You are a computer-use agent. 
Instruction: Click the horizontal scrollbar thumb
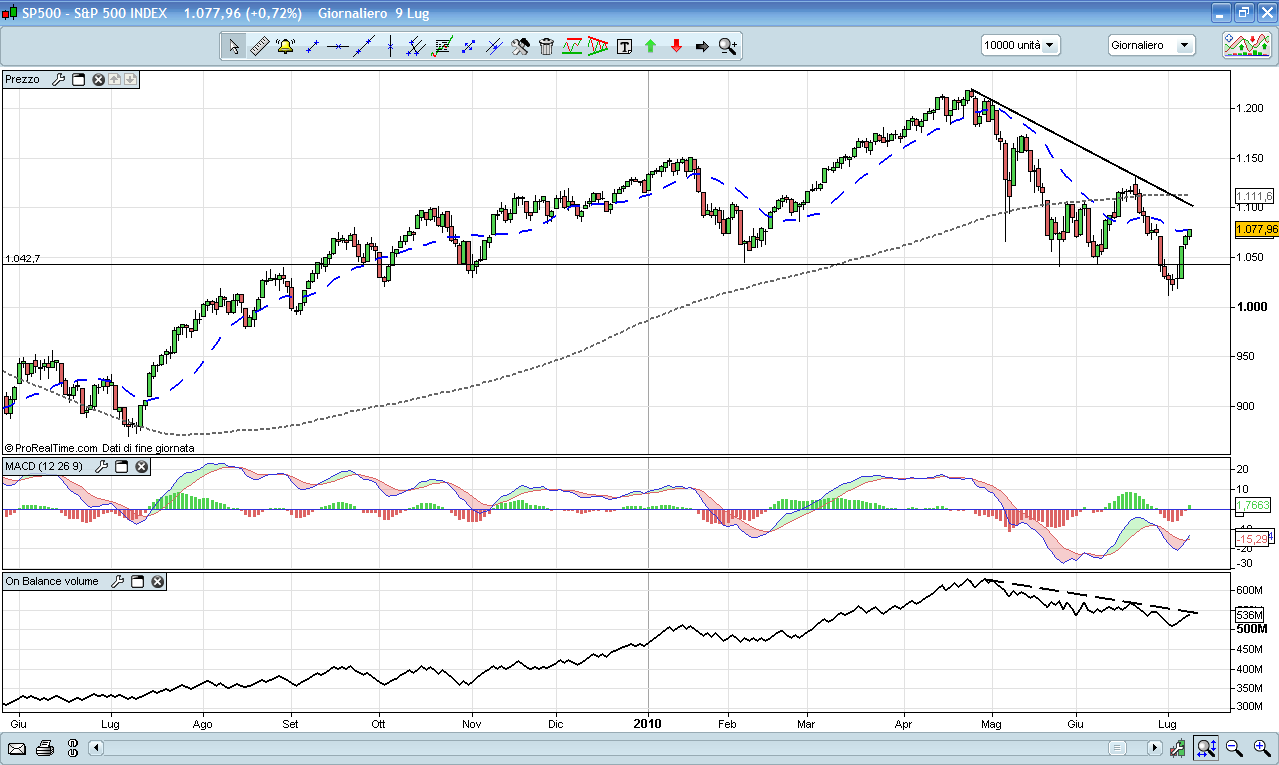tap(1116, 748)
